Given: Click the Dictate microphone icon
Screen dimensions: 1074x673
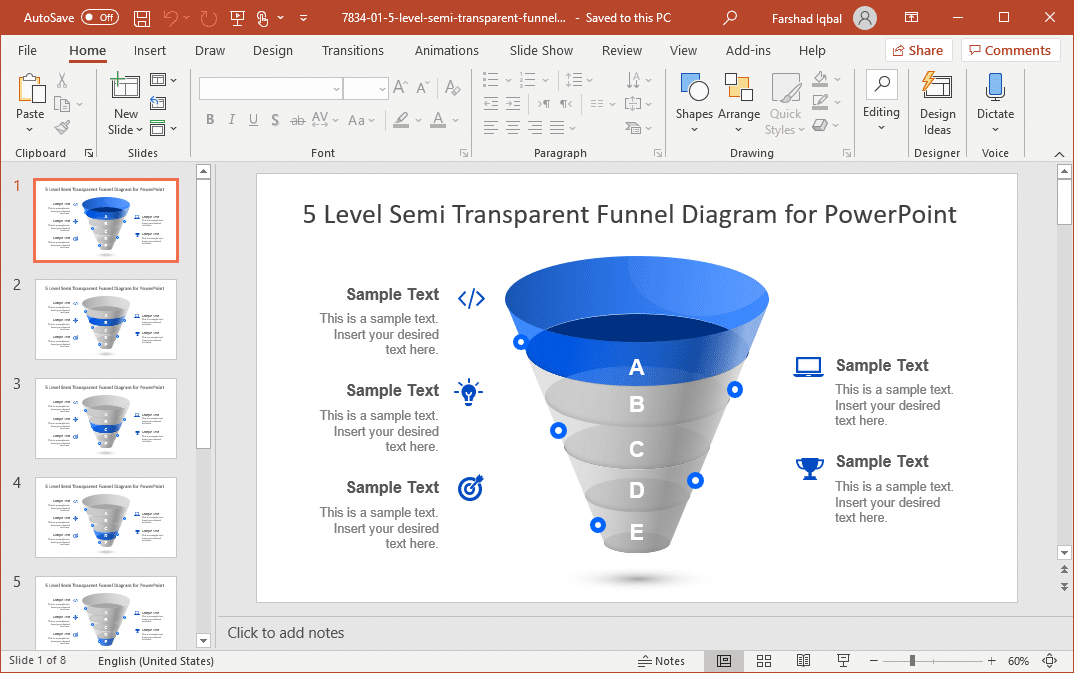Looking at the screenshot, I should (995, 89).
